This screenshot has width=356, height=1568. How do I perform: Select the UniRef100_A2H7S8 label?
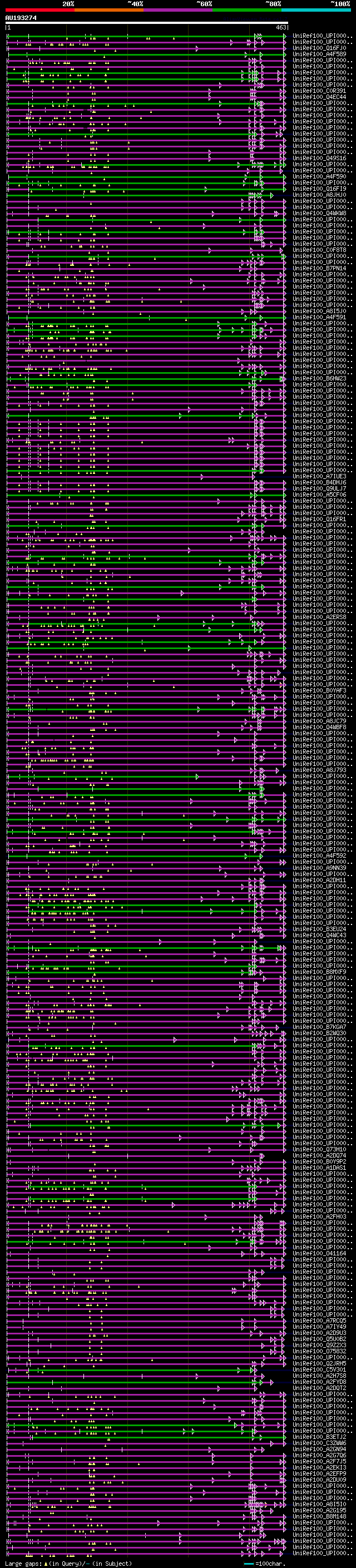tap(319, 1376)
